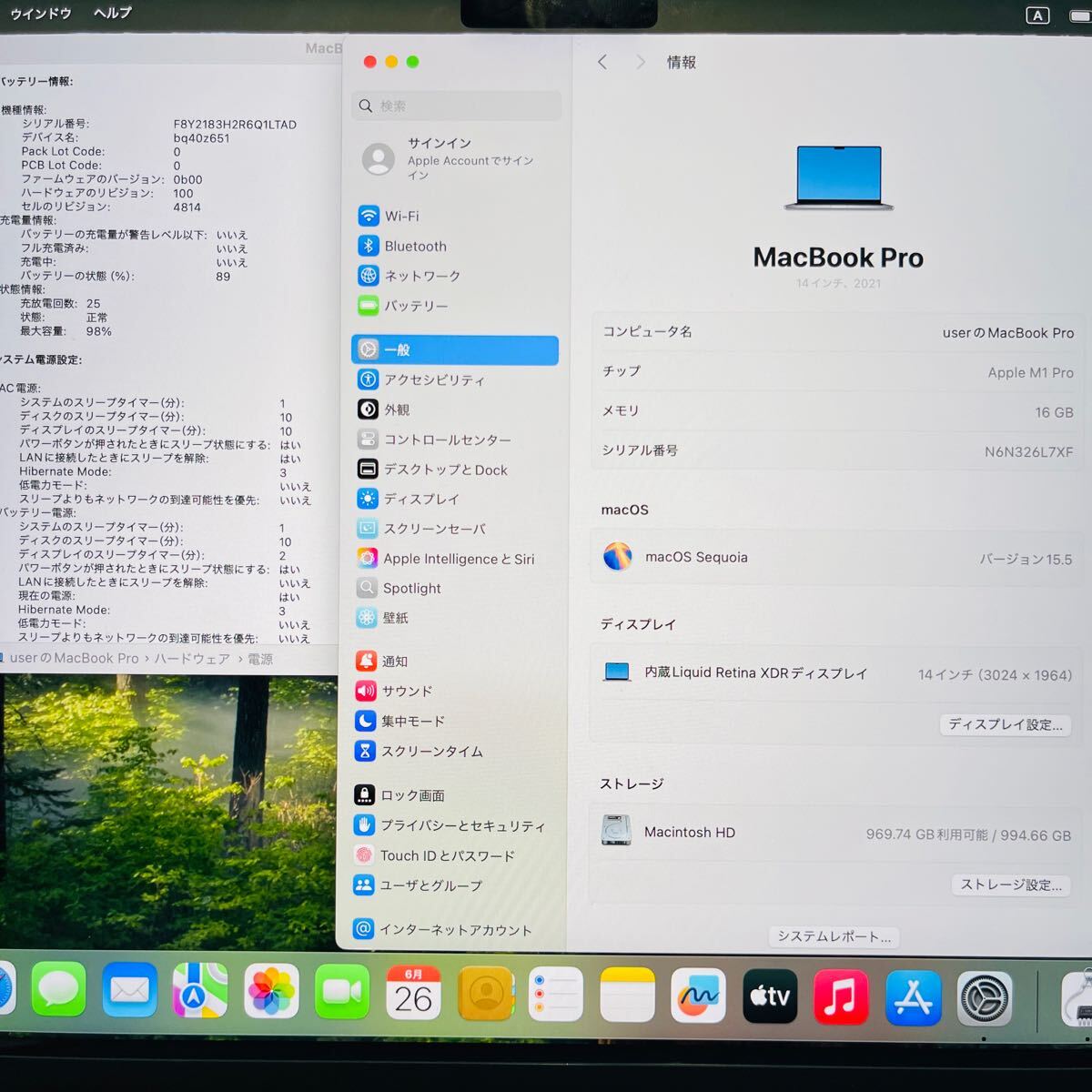
Task: Click 充放電回数 25 in System Report
Action: pyautogui.click(x=60, y=303)
